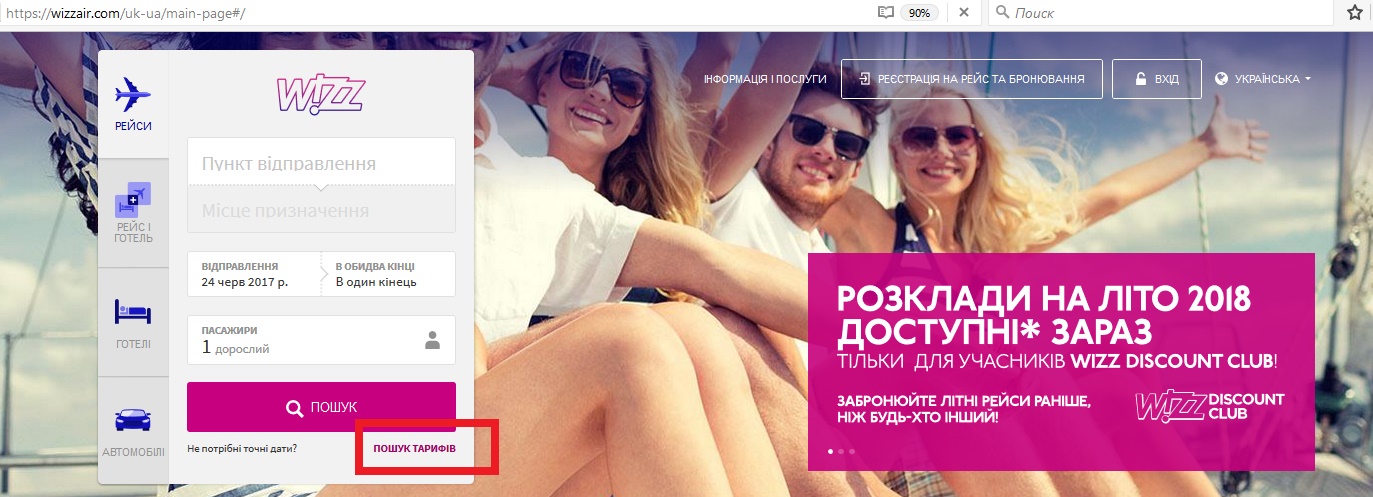Click the passenger person icon
The width and height of the screenshot is (1373, 497).
coord(432,340)
